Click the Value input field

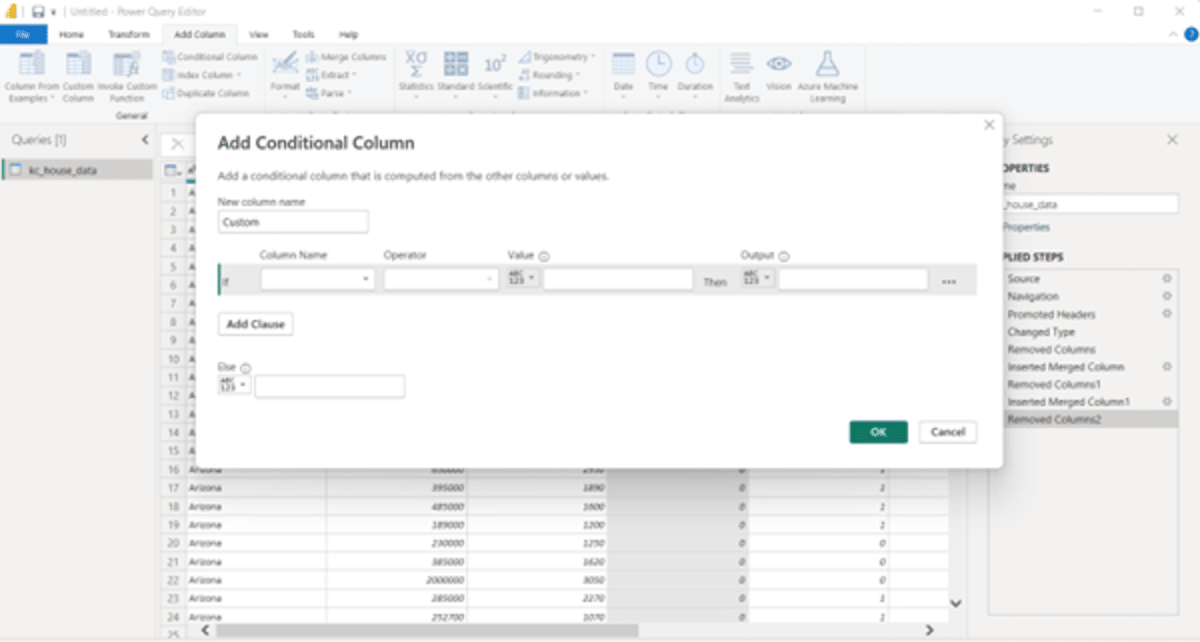tap(618, 279)
